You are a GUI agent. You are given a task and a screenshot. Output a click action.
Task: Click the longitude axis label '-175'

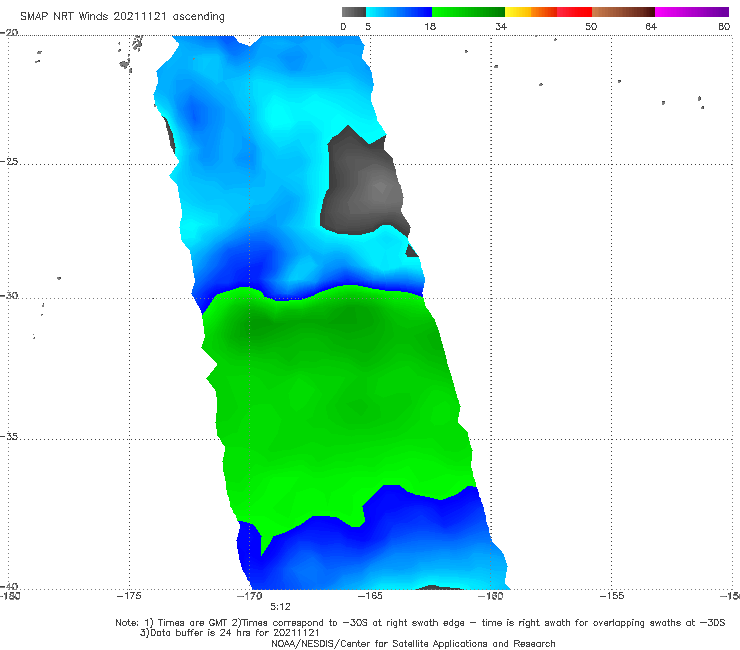pos(129,595)
